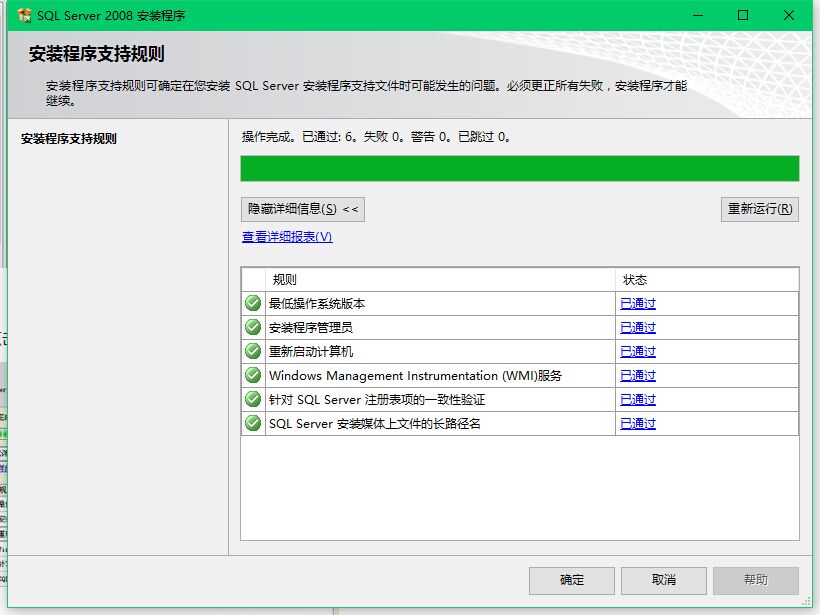
Task: Cancel setup with the 取消 button
Action: click(x=664, y=580)
